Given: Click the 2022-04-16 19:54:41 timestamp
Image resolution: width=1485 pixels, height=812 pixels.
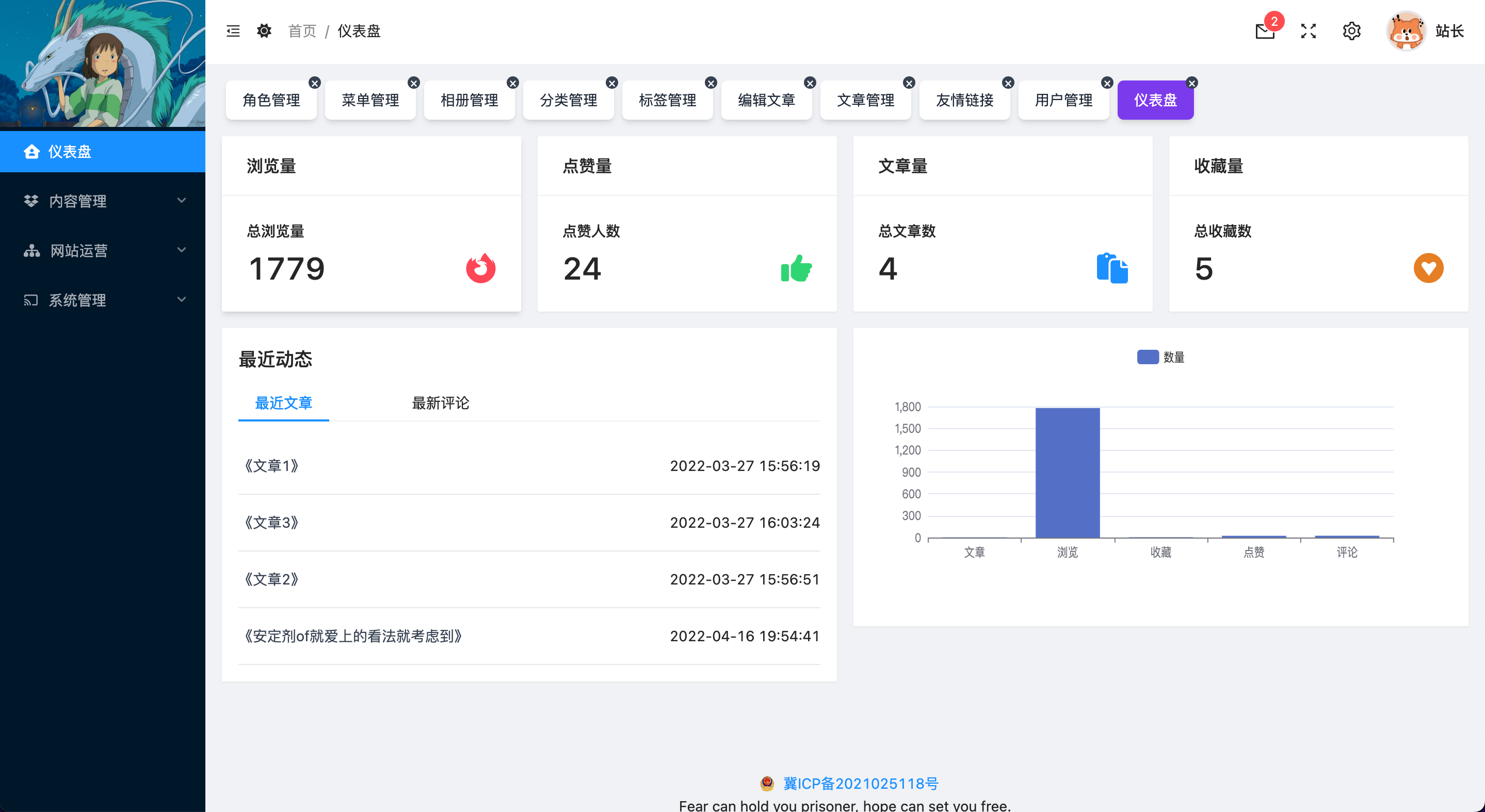Looking at the screenshot, I should coord(745,636).
